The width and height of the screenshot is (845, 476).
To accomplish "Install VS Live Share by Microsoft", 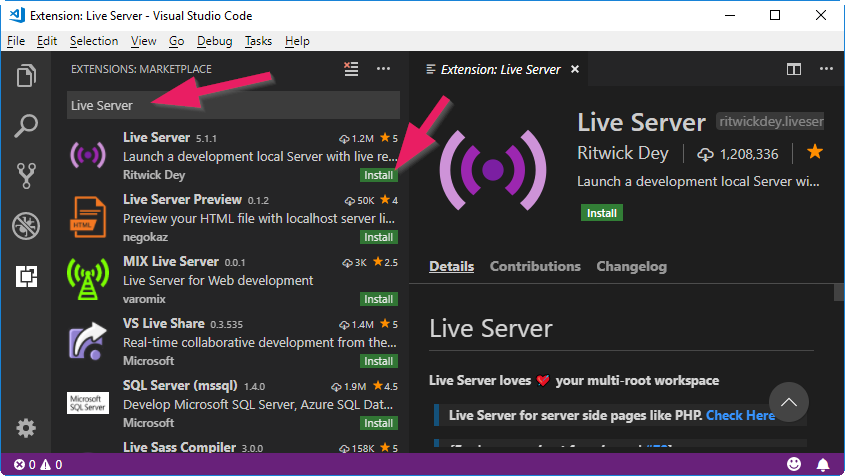I will (378, 361).
